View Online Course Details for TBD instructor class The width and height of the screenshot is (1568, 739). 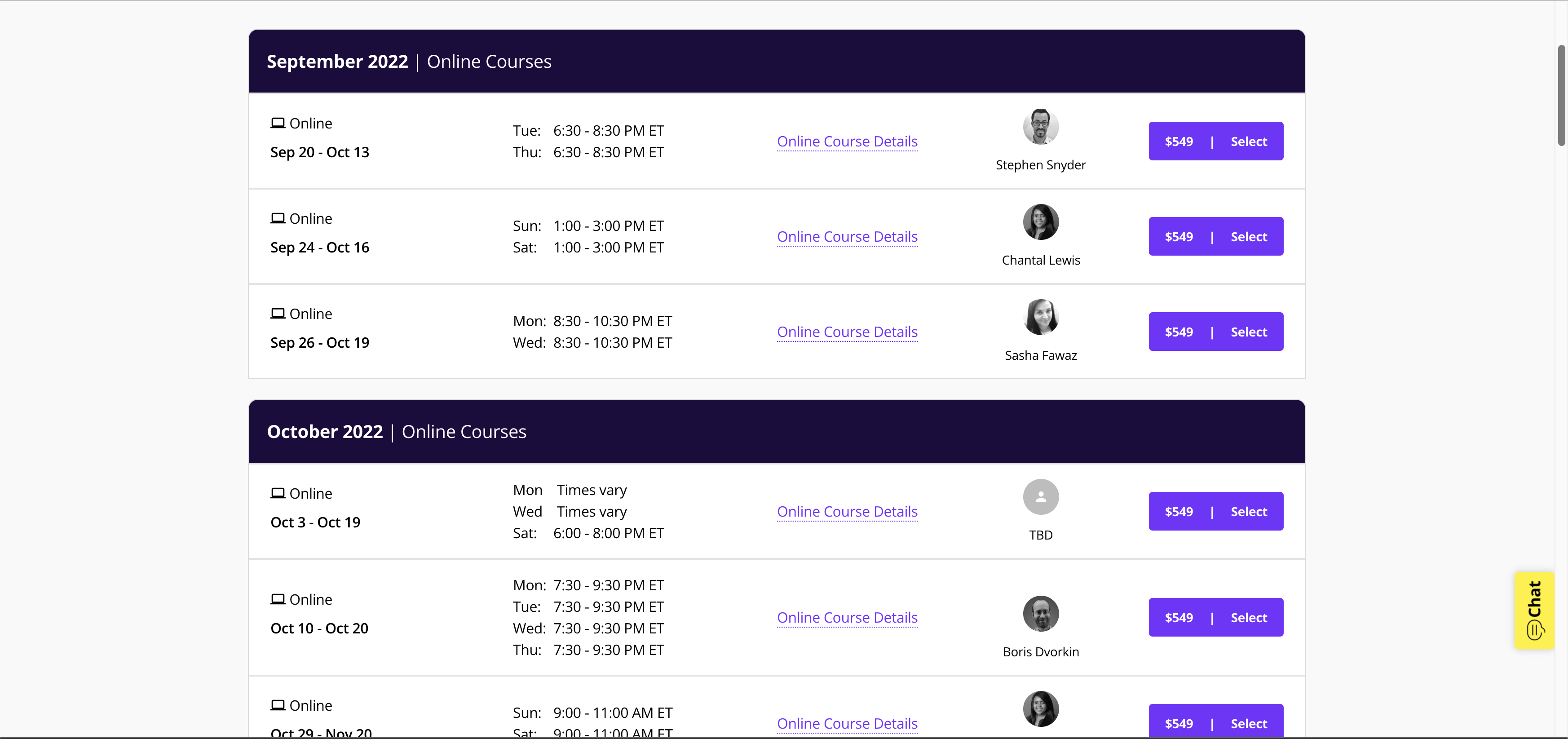pos(847,511)
